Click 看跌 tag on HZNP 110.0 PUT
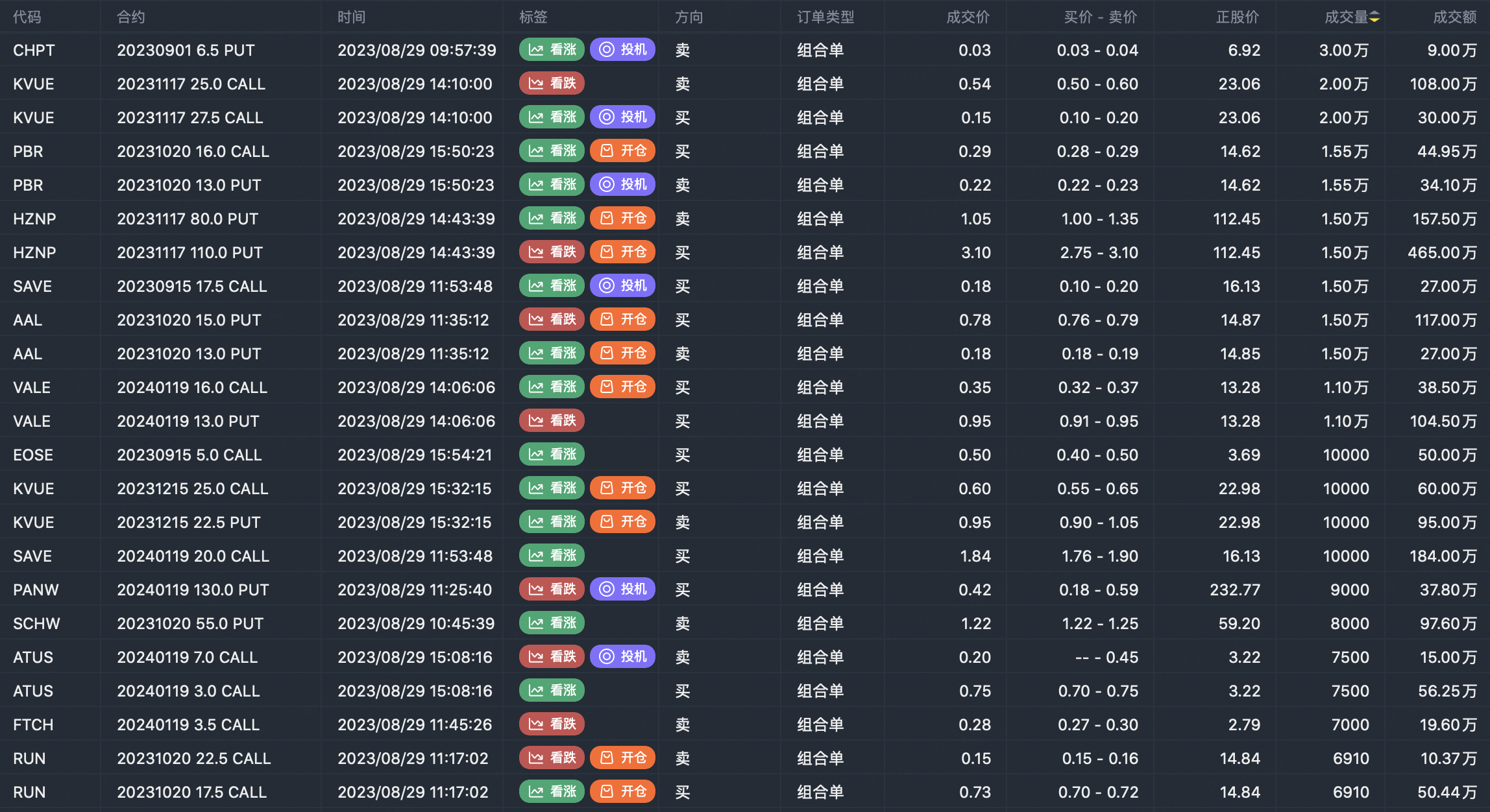 [x=552, y=252]
